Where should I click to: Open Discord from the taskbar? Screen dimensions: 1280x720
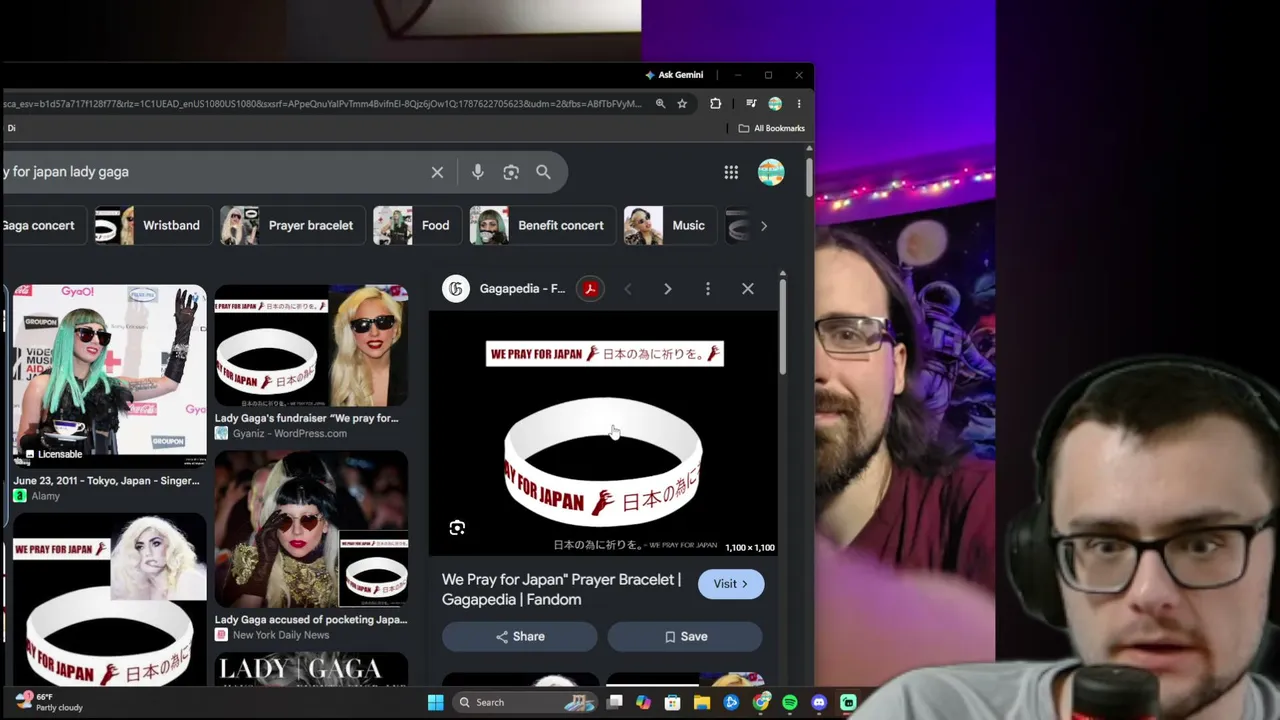(x=819, y=703)
